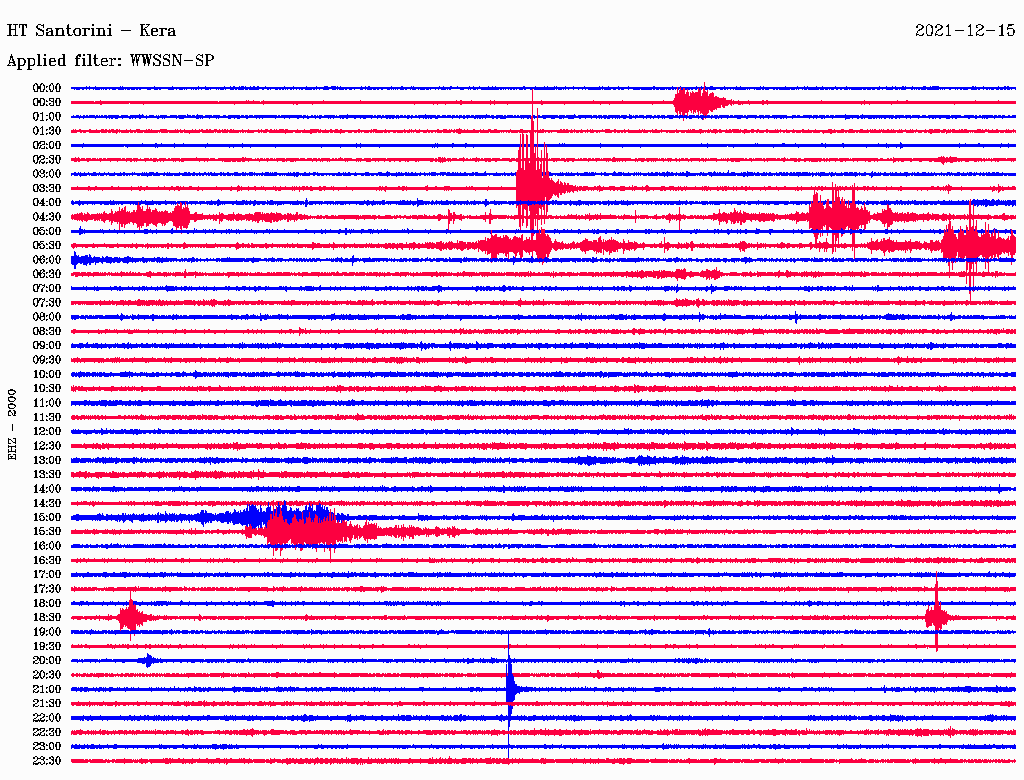Click the 09:00 time label

coord(47,346)
